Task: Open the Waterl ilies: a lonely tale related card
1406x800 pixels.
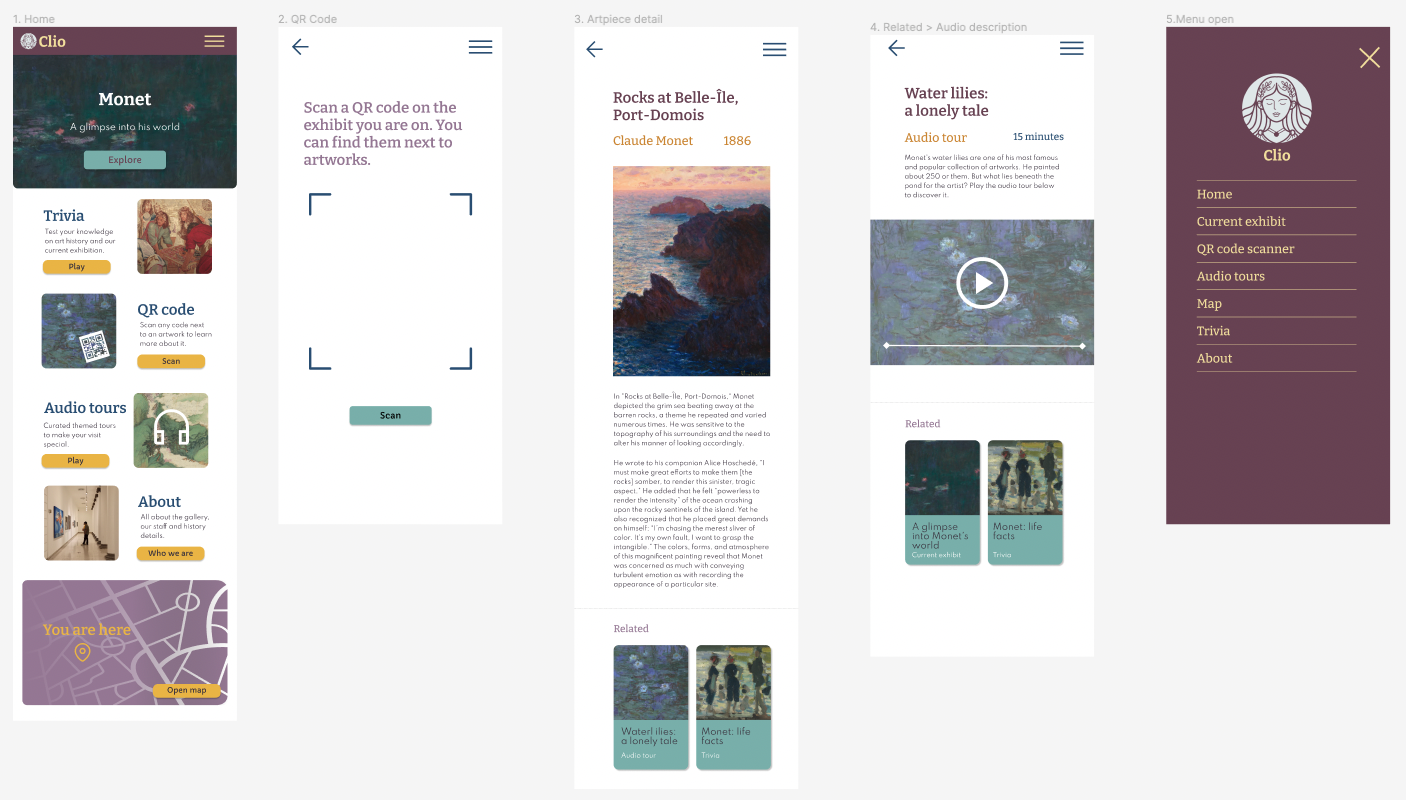Action: 651,707
